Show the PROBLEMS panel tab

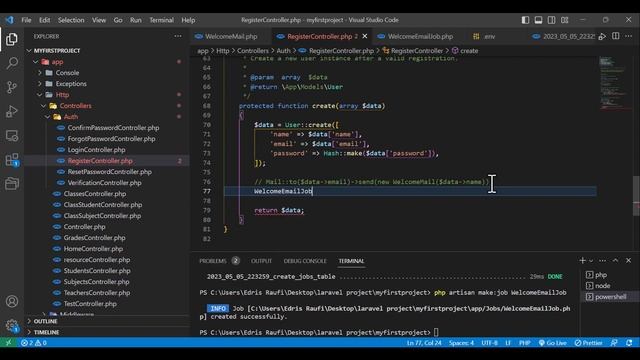pyautogui.click(x=213, y=261)
